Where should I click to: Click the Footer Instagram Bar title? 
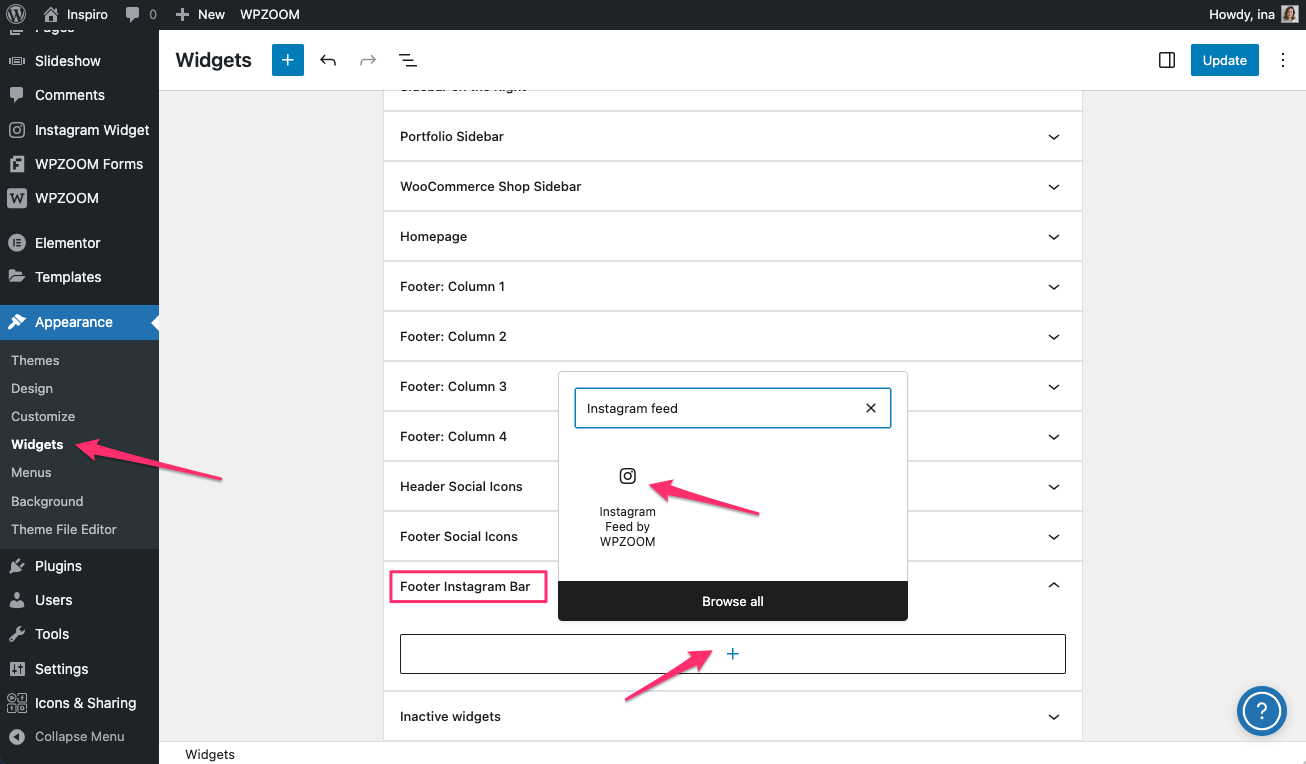click(x=465, y=586)
